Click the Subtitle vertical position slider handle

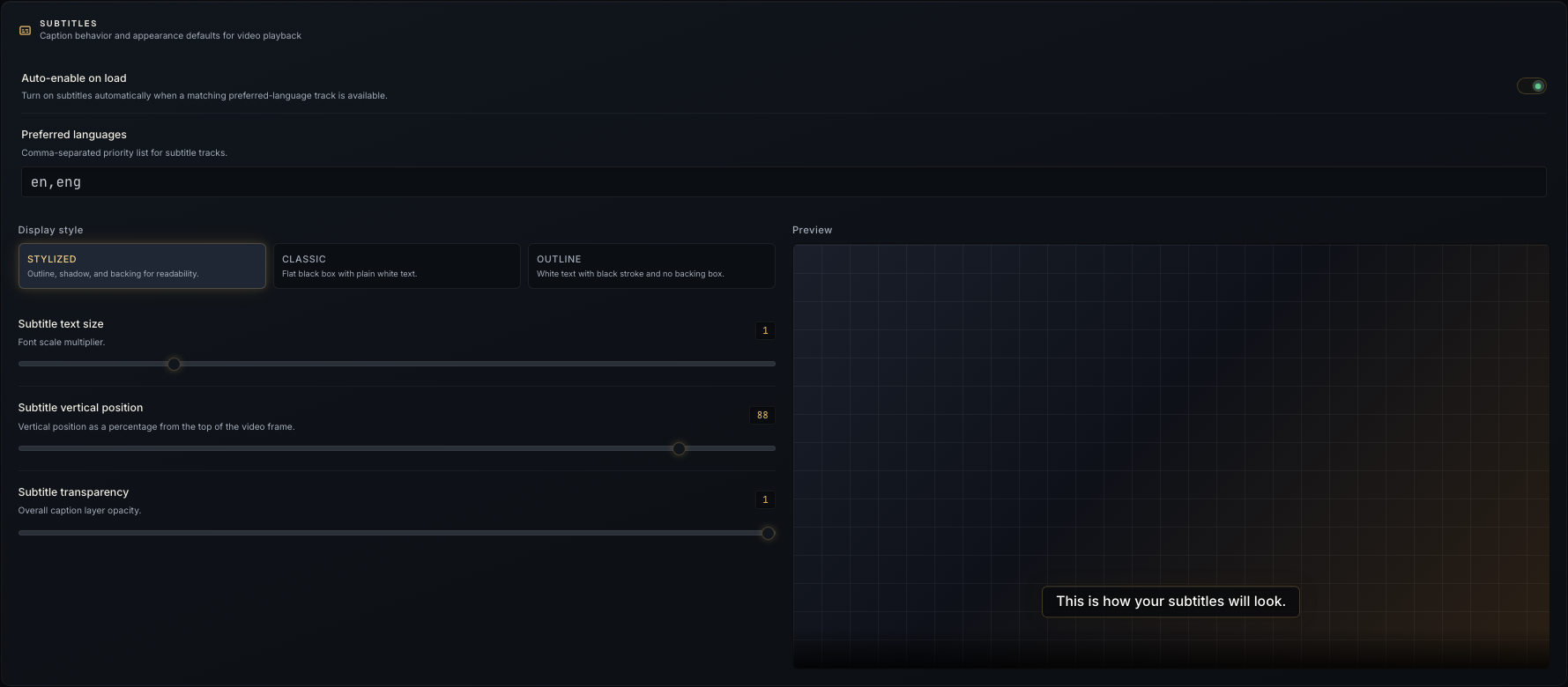click(x=679, y=448)
